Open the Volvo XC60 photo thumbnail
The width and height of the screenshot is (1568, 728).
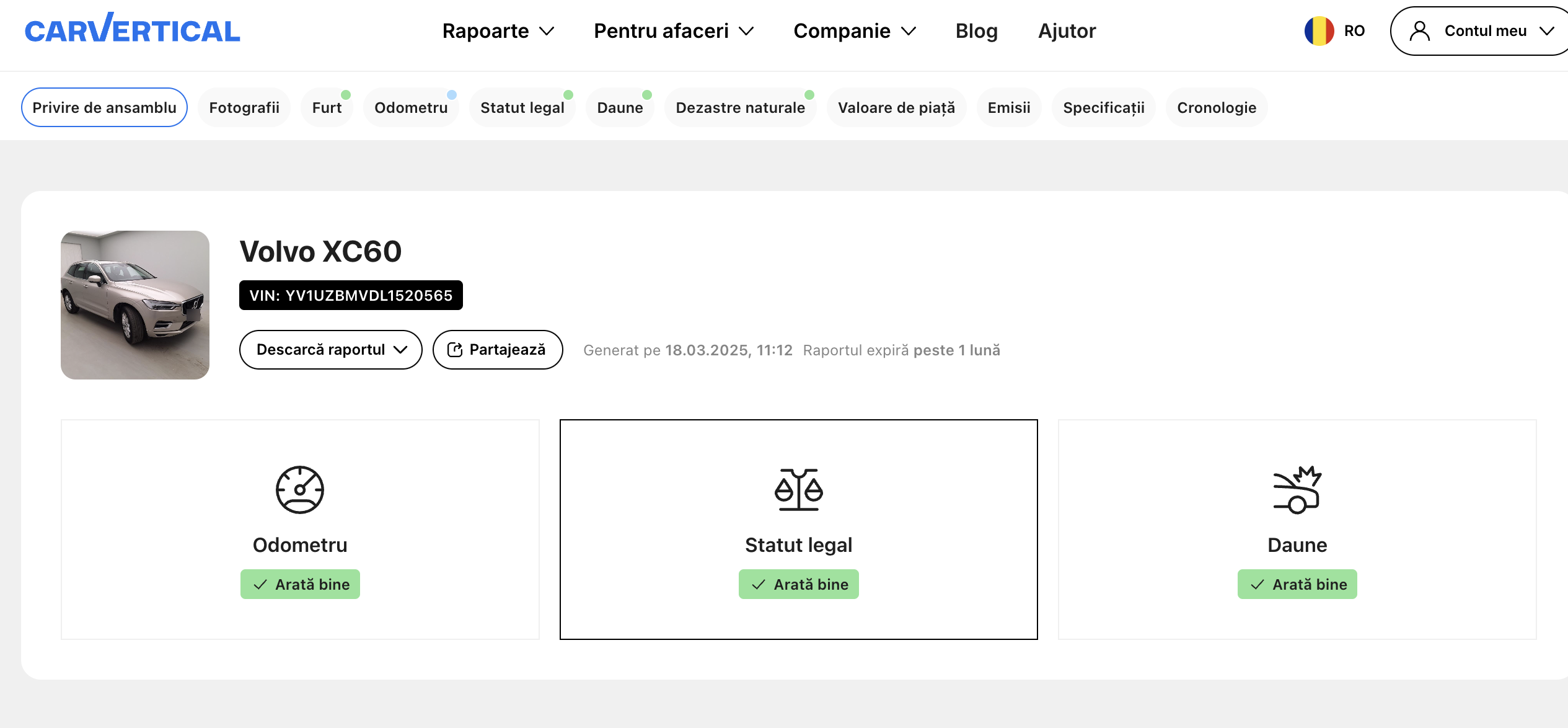click(135, 305)
